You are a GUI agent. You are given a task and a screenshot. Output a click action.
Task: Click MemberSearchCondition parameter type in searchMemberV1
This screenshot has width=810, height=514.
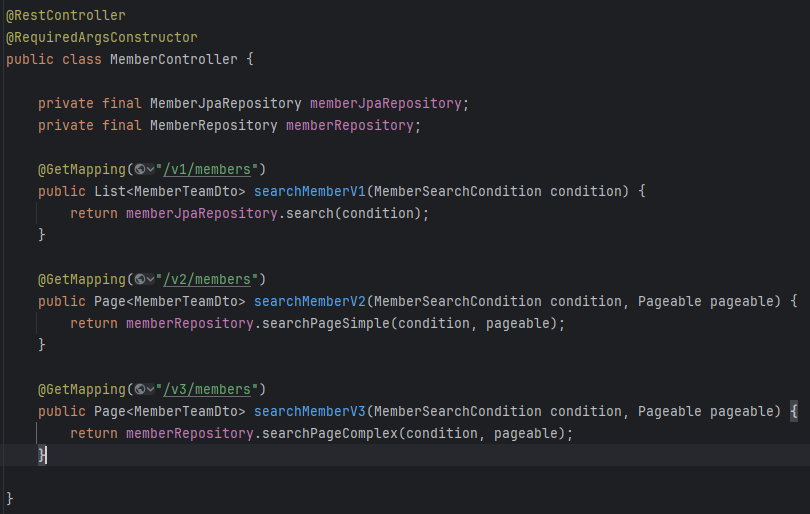tap(458, 192)
